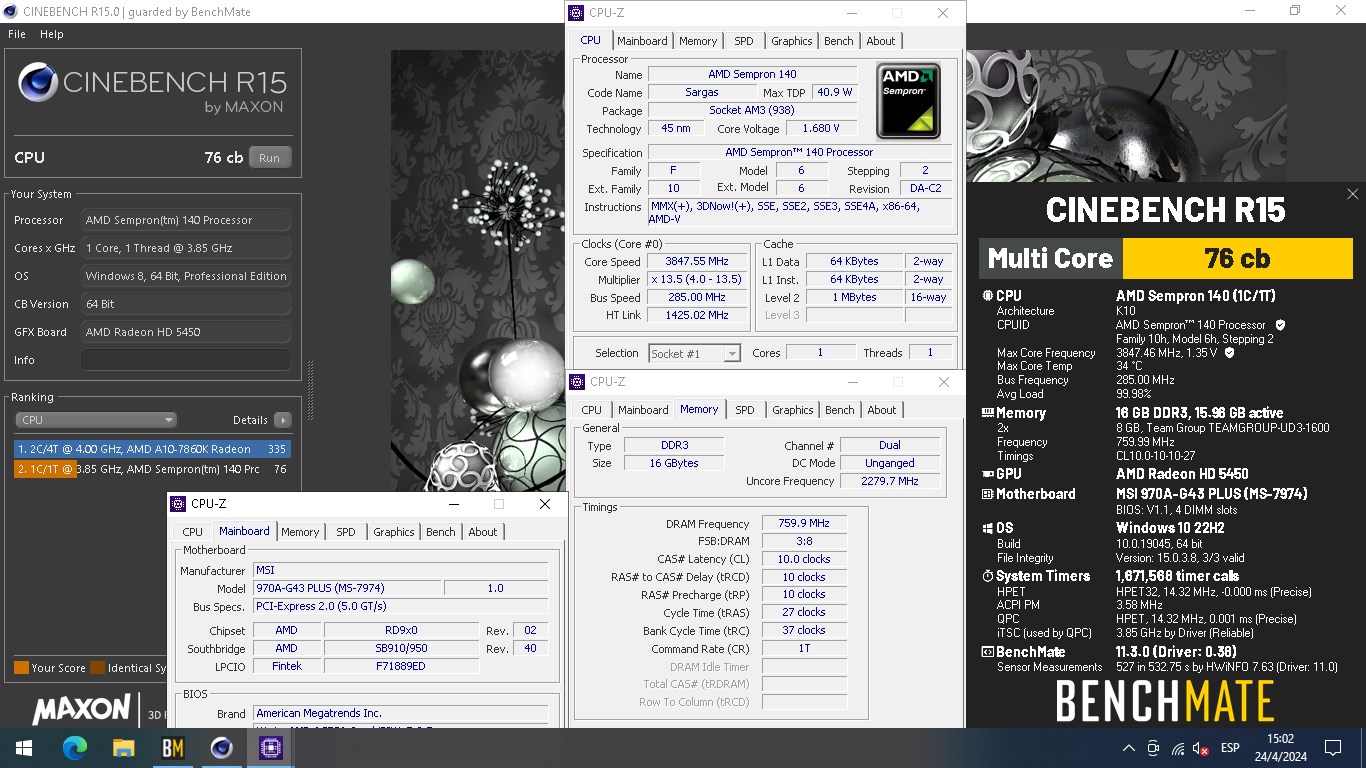The height and width of the screenshot is (768, 1366).
Task: Click the AMD Sempron logo image
Action: (x=908, y=101)
